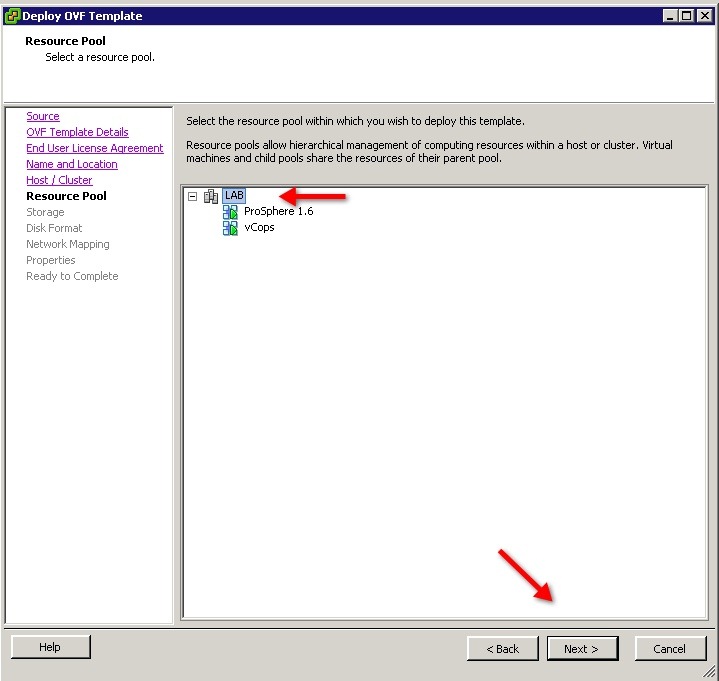Image resolution: width=719 pixels, height=681 pixels.
Task: Click the VMware icon in the title bar
Action: point(12,16)
